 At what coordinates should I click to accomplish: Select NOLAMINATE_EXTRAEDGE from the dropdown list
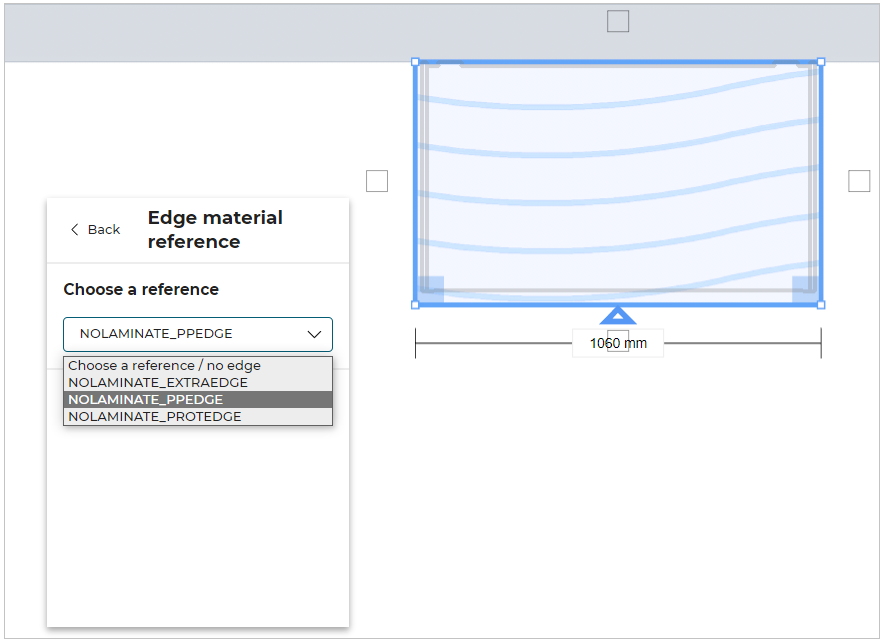[157, 382]
